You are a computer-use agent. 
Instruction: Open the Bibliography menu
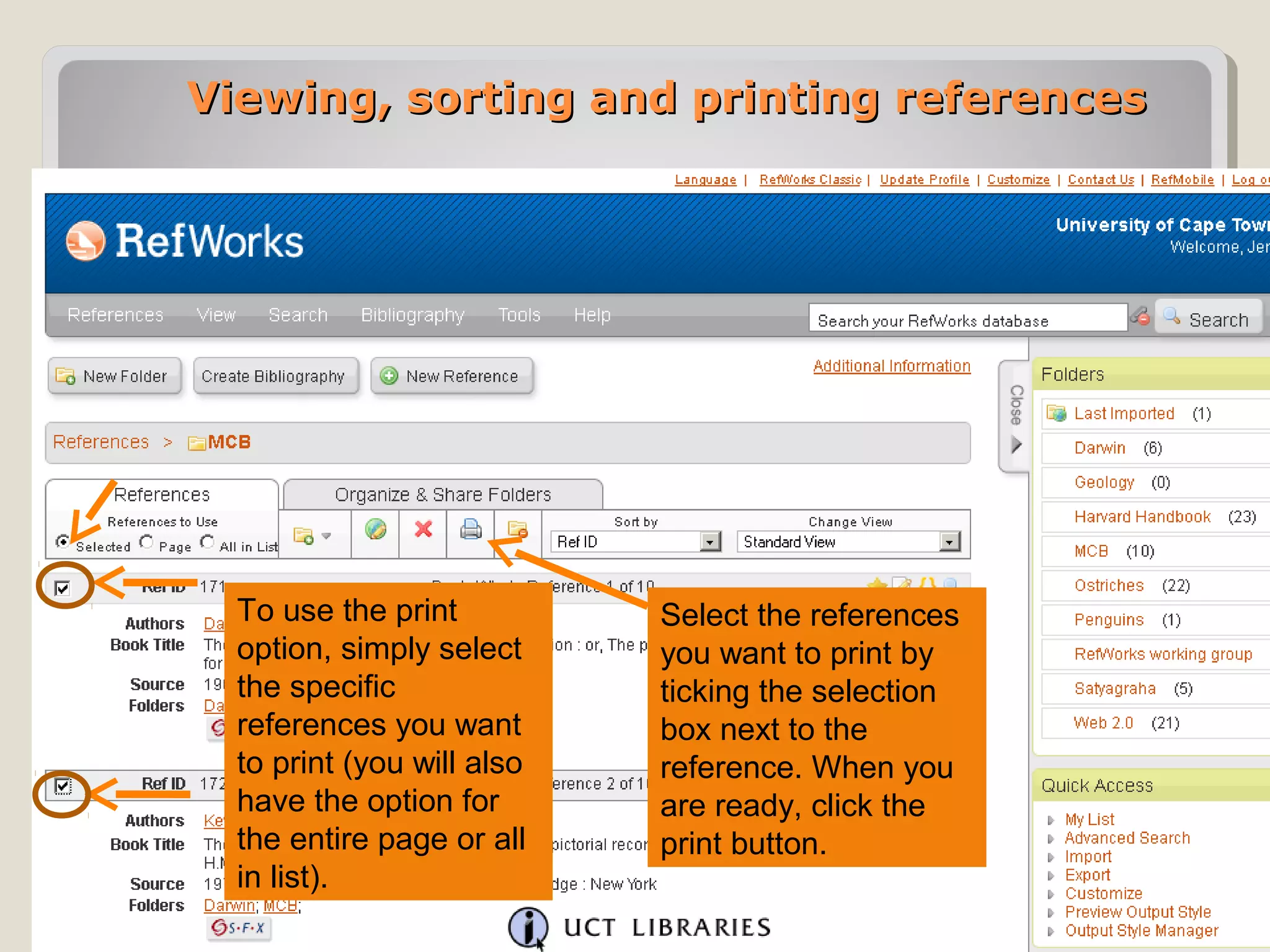(412, 315)
